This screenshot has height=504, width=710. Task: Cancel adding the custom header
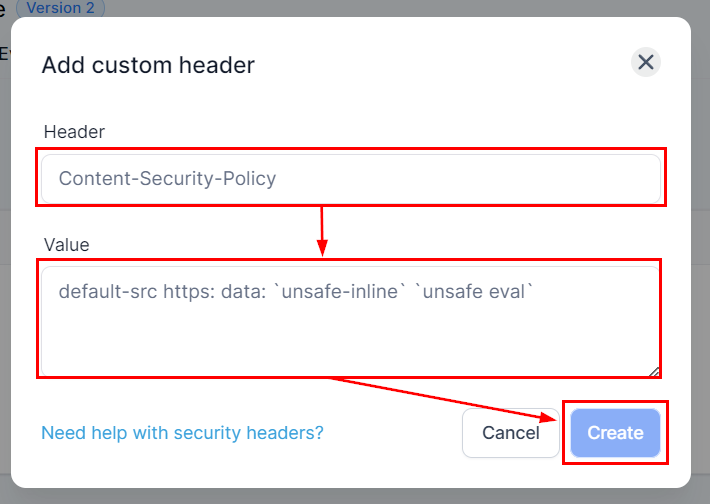pos(511,433)
